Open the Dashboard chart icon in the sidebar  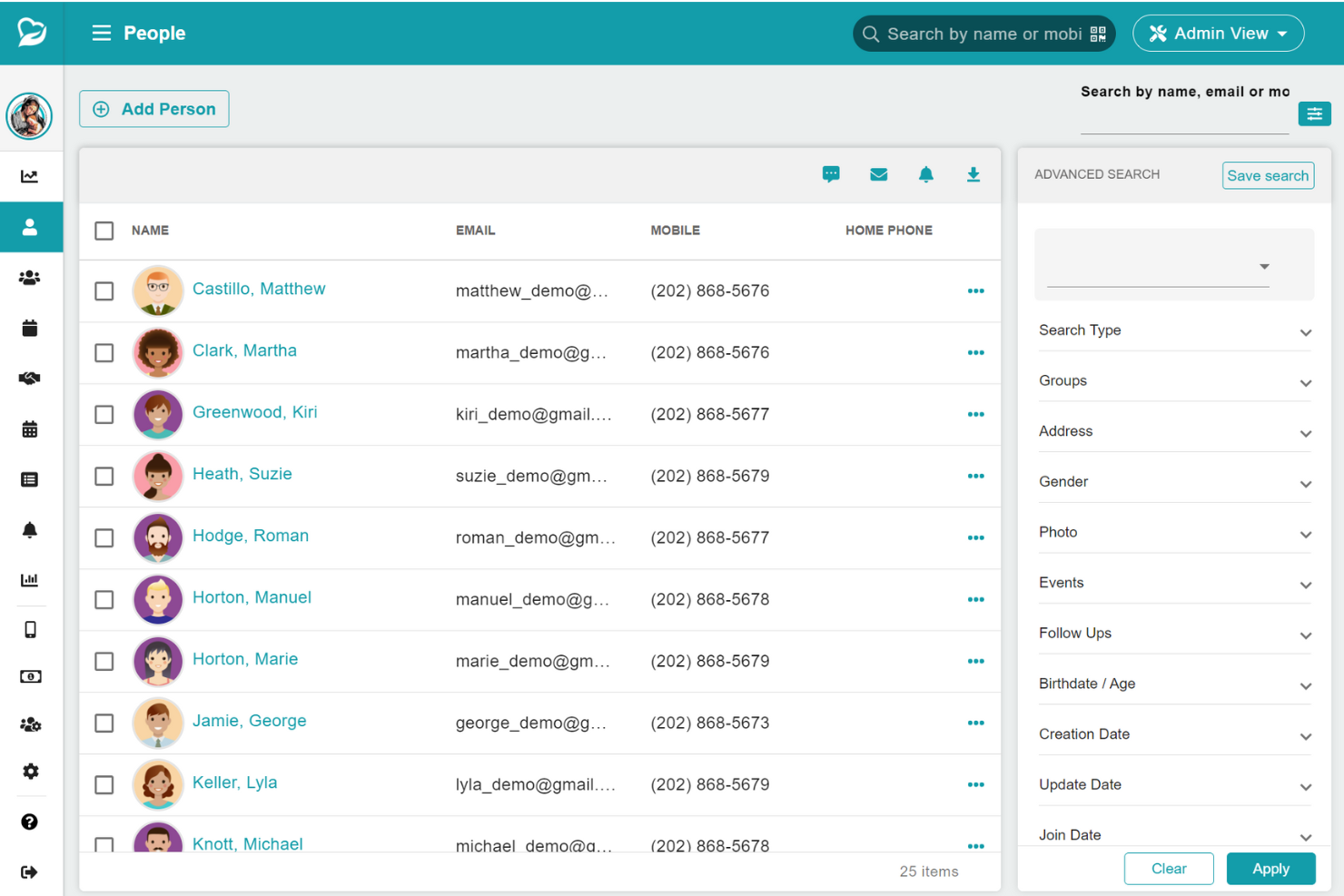[x=30, y=176]
